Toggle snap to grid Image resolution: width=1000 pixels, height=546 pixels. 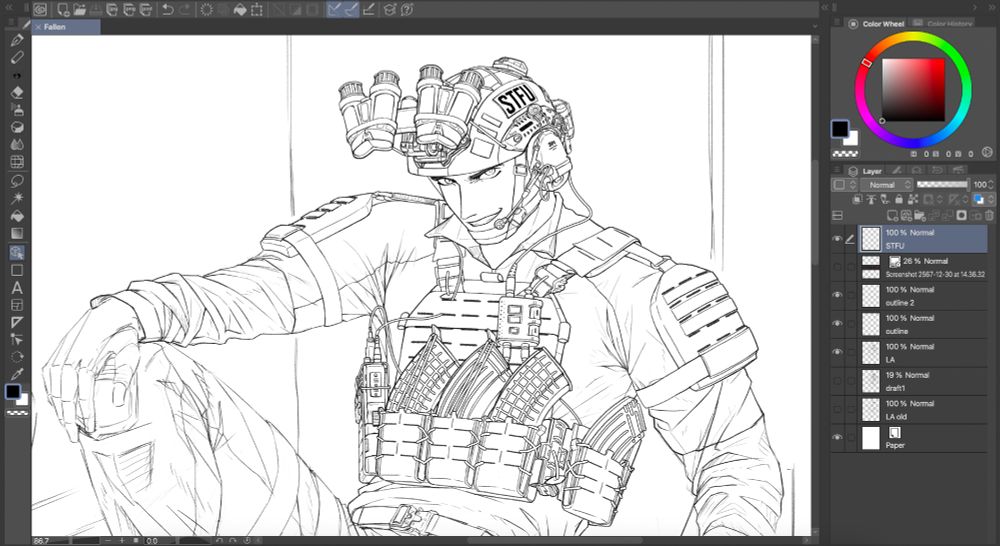[x=368, y=9]
